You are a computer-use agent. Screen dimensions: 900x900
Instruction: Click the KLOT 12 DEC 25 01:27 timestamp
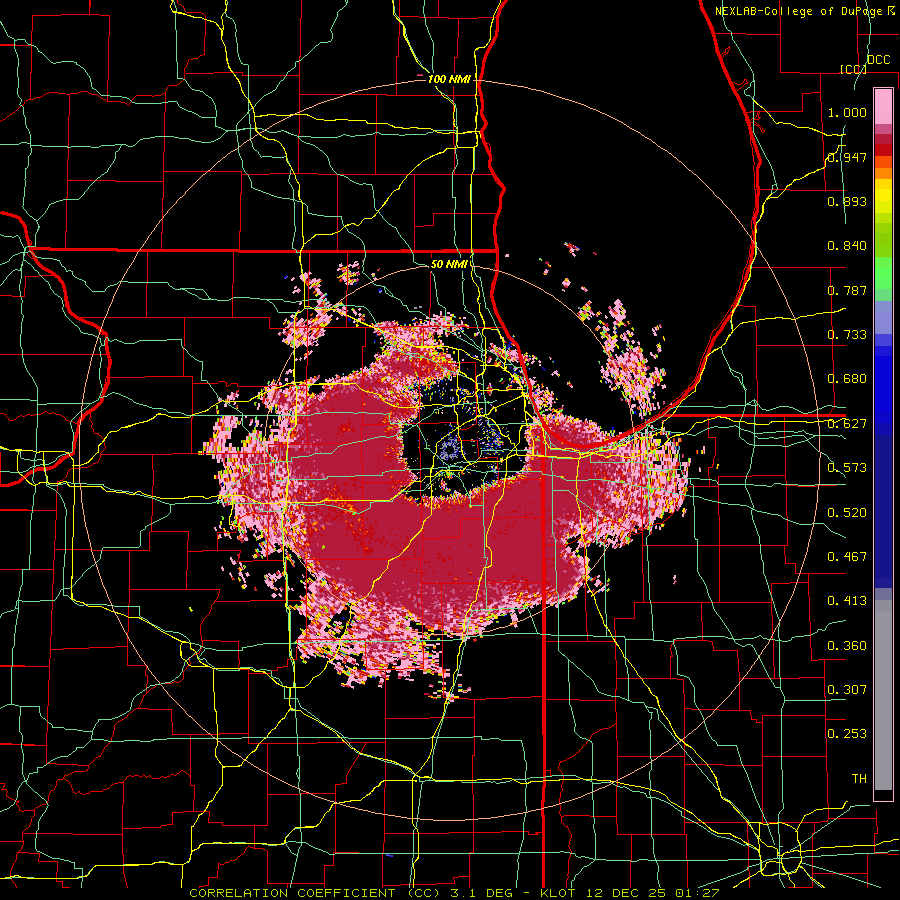(630, 893)
